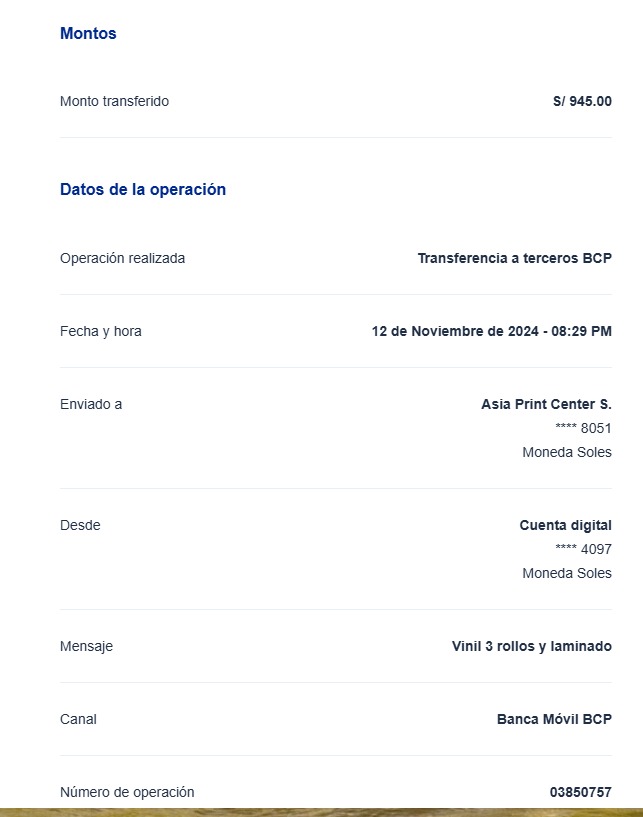Viewport: 643px width, 817px height.
Task: Select the Desde label
Action: [80, 525]
